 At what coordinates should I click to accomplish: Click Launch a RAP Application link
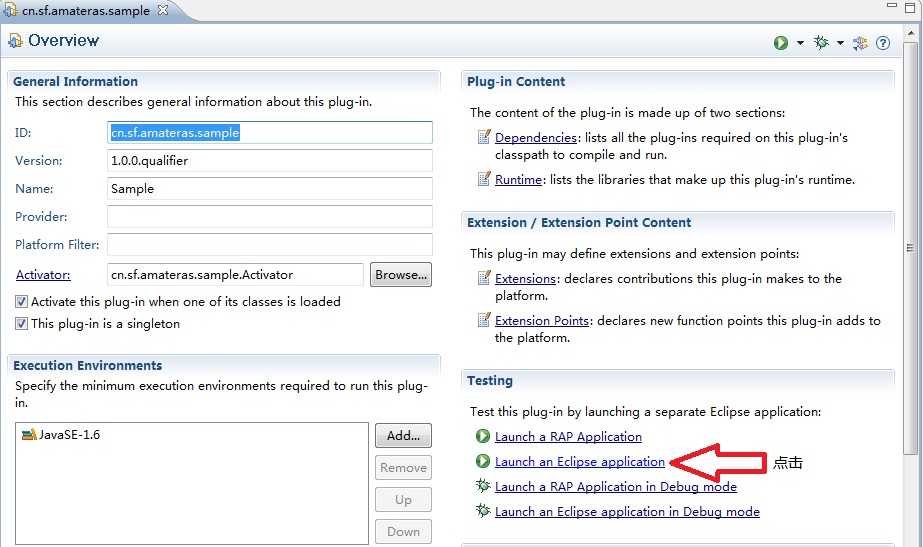(x=568, y=437)
